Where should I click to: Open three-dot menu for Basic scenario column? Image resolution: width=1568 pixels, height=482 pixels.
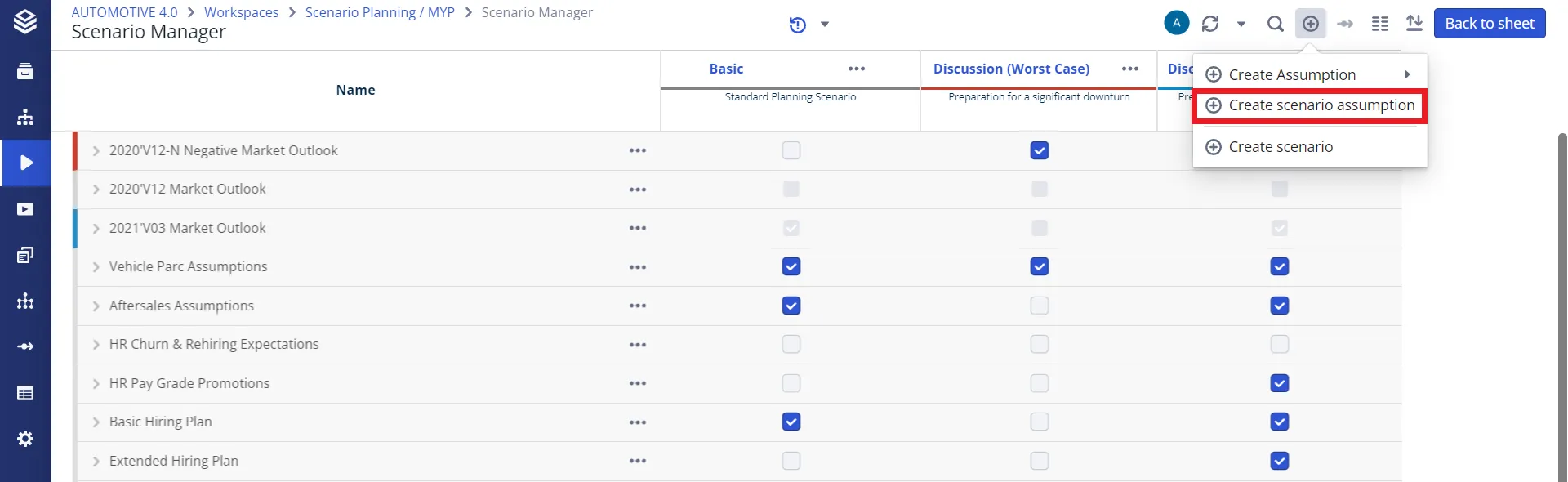click(x=857, y=69)
